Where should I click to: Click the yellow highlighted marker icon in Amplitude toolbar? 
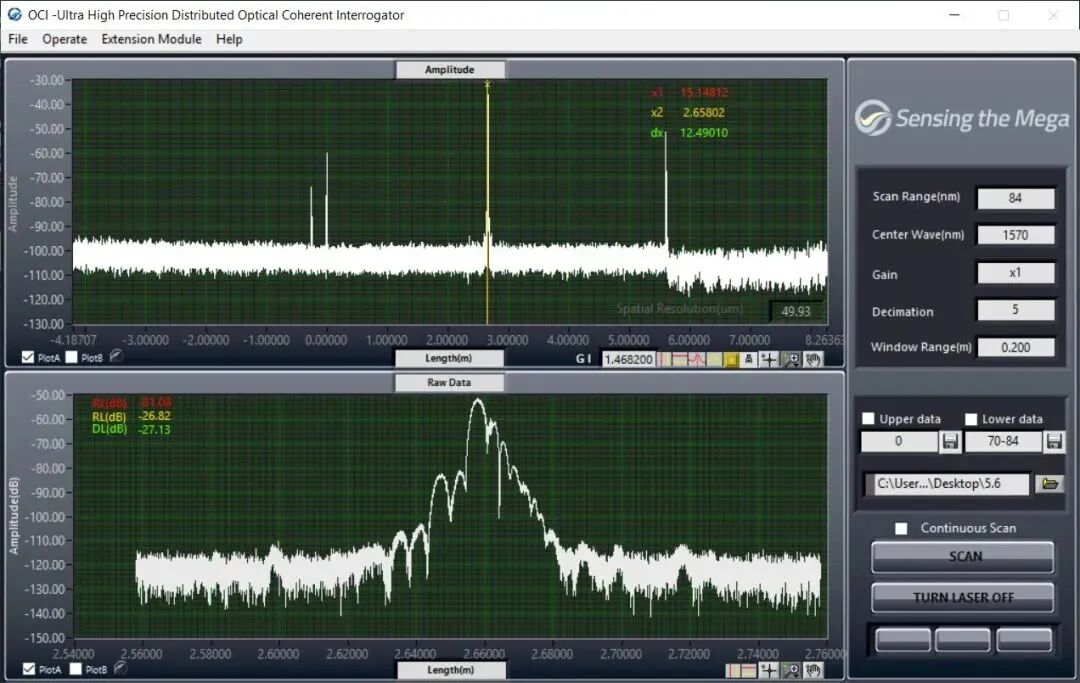tap(731, 359)
